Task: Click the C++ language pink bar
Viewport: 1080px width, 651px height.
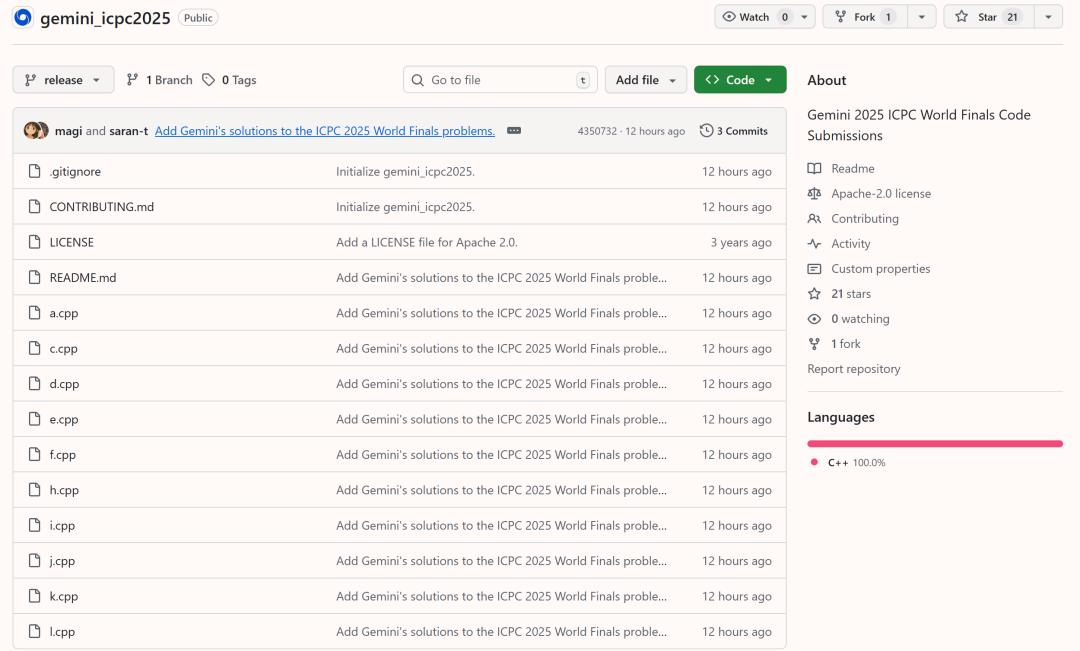Action: coord(934,443)
